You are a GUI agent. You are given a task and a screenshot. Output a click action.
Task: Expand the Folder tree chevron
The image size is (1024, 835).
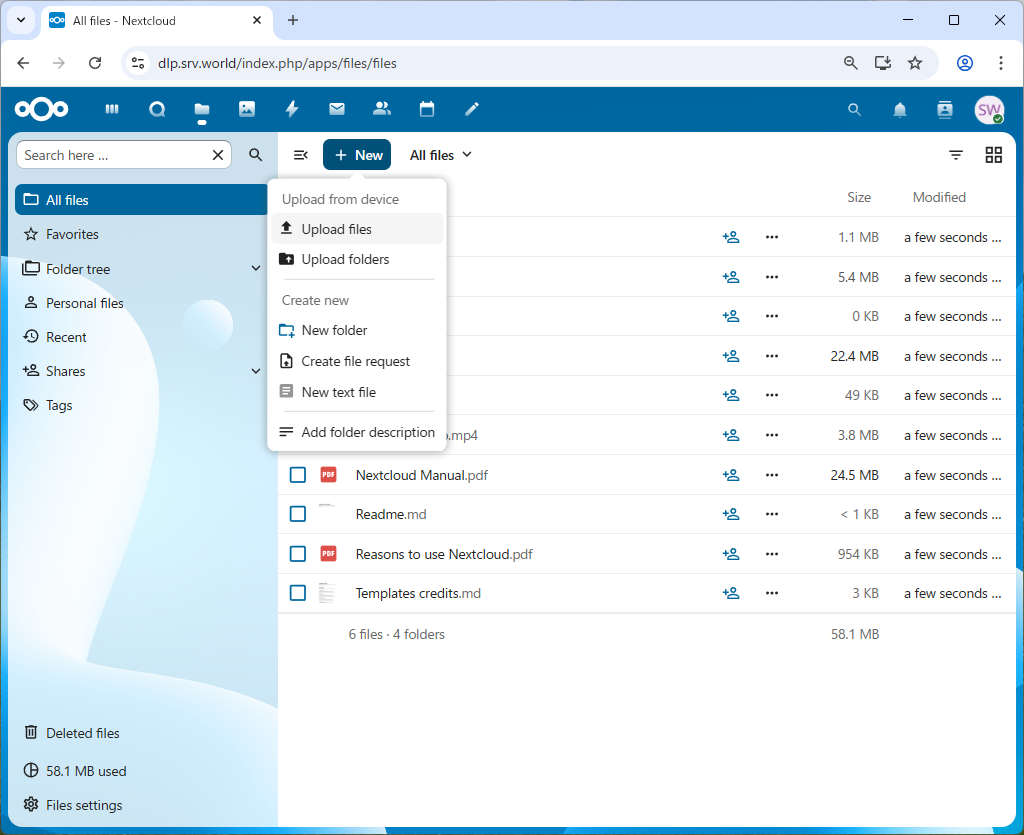(x=255, y=268)
